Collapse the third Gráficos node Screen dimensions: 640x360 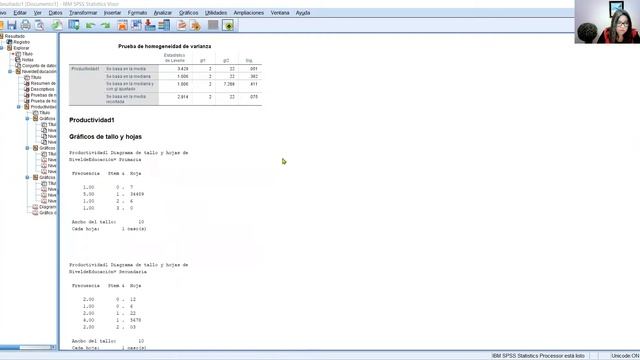27,178
